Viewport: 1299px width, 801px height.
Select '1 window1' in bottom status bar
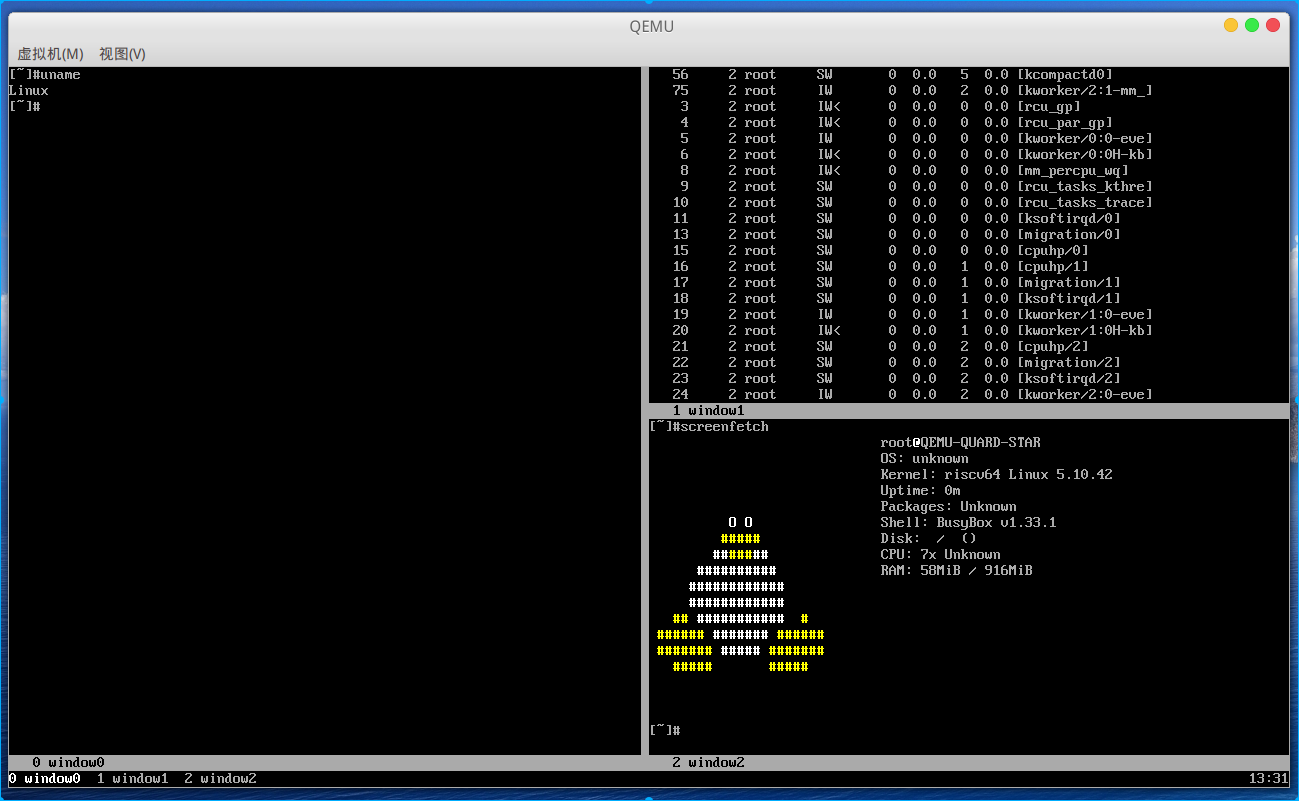[132, 778]
